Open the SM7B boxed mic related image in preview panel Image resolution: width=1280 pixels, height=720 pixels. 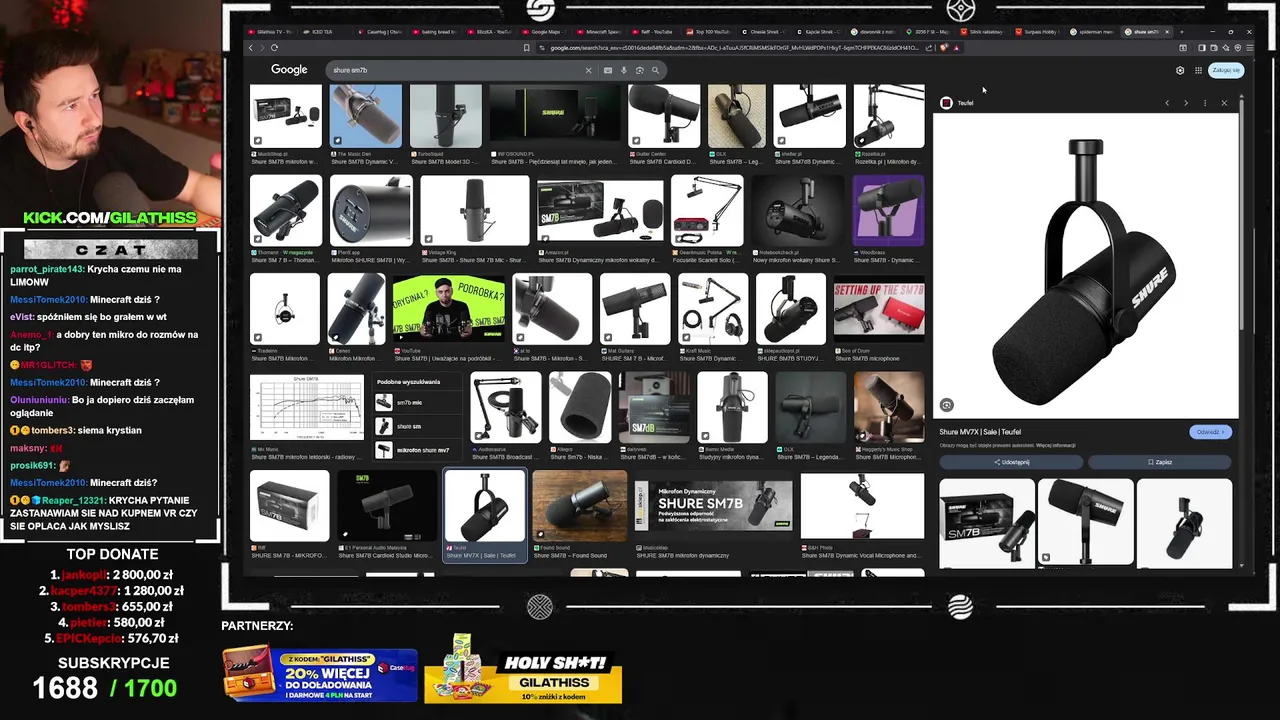(987, 522)
